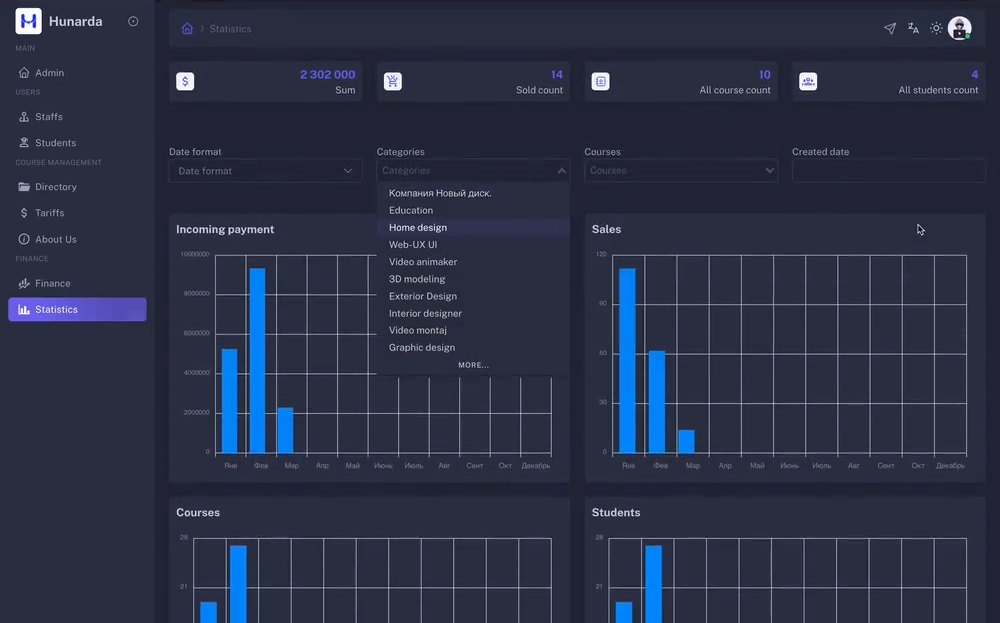The image size is (1000, 623).
Task: Select Interior designer category option
Action: point(473,314)
